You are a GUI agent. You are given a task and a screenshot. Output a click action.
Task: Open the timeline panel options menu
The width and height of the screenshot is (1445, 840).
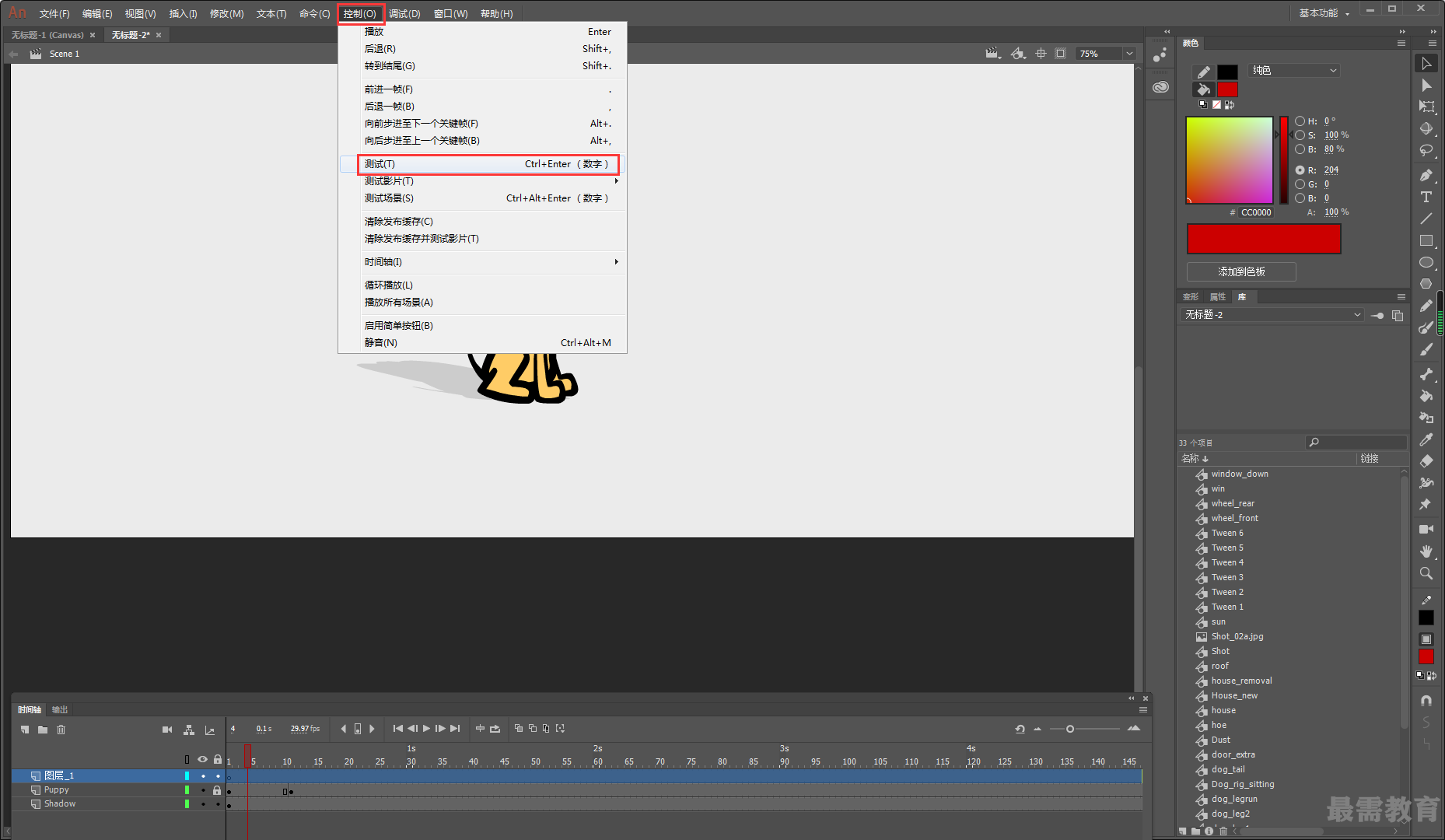(x=1143, y=709)
